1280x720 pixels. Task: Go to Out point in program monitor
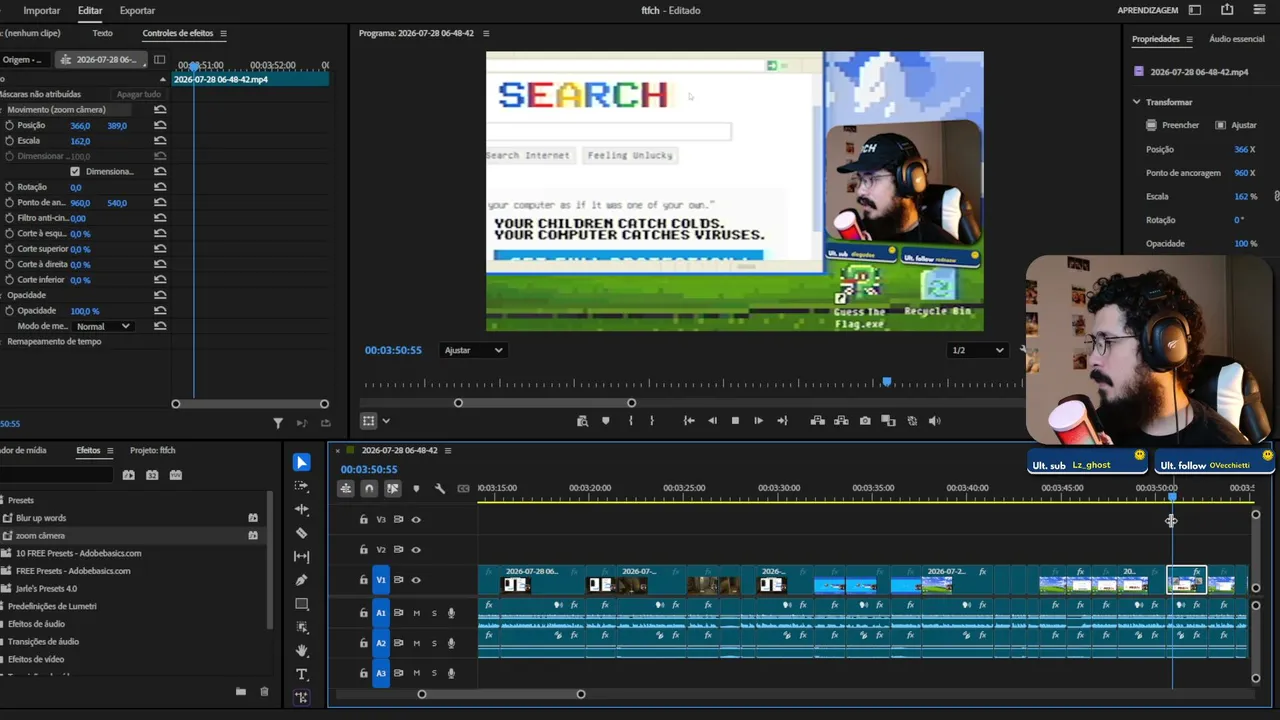782,421
